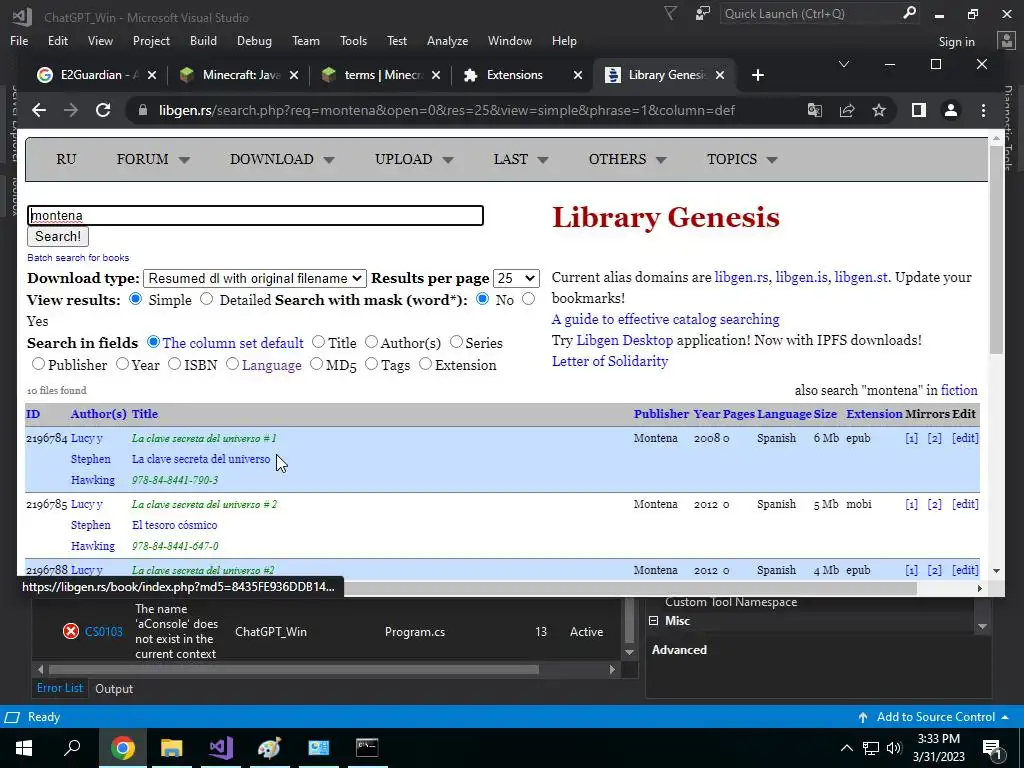This screenshot has height=768, width=1024.
Task: Select Series search field radio
Action: (x=456, y=342)
